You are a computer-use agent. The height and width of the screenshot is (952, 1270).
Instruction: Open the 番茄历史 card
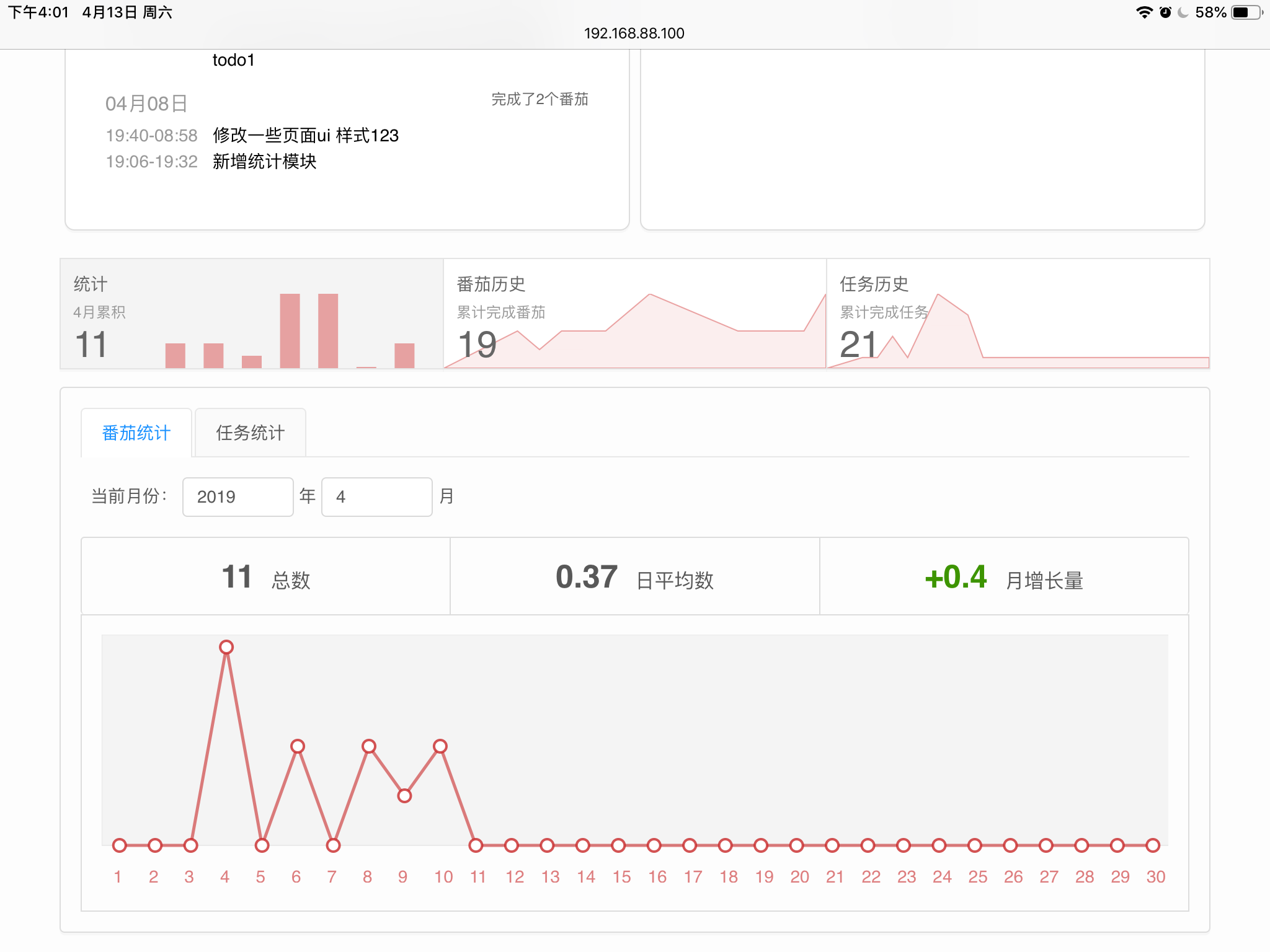[x=635, y=314]
